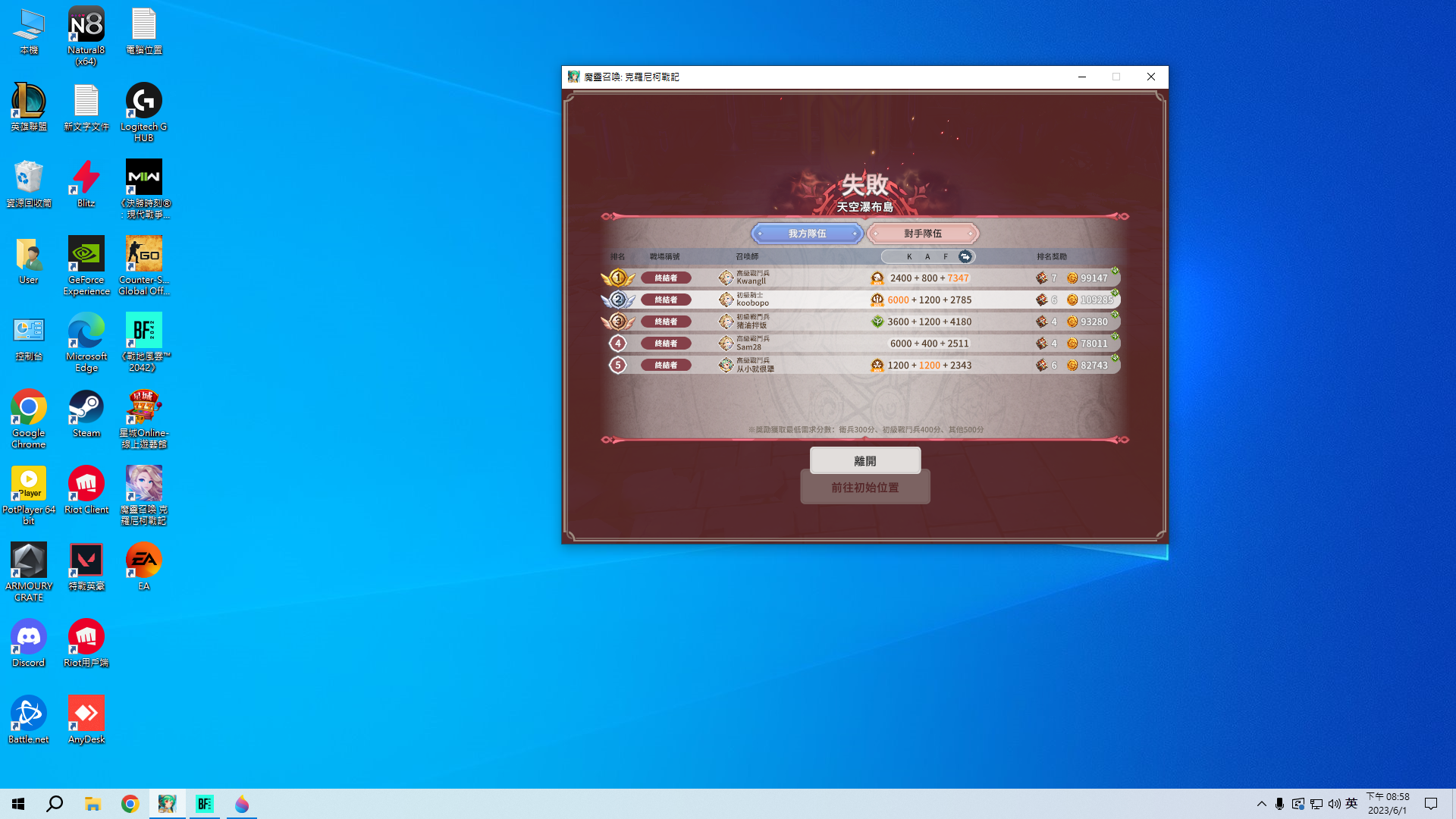Viewport: 1456px width, 819px height.
Task: Click the gold first-place rank medal
Action: 618,278
